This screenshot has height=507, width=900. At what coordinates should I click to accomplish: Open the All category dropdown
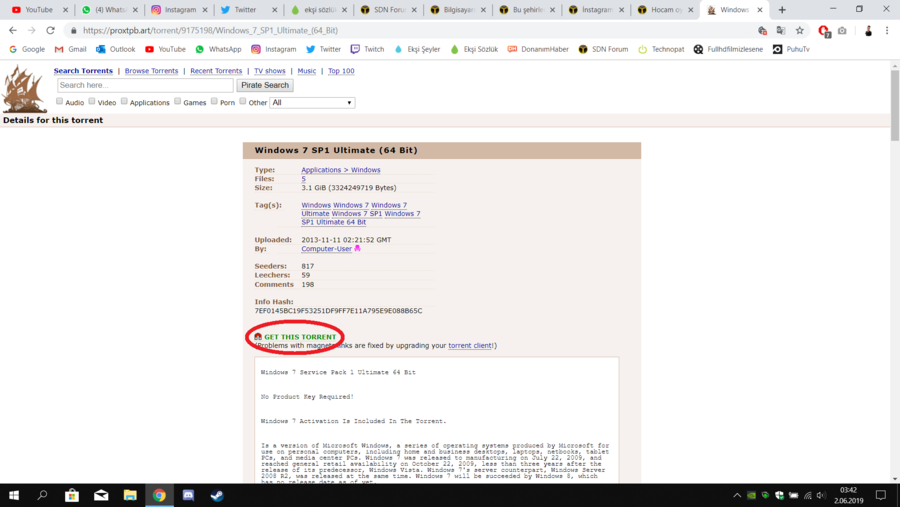point(312,103)
